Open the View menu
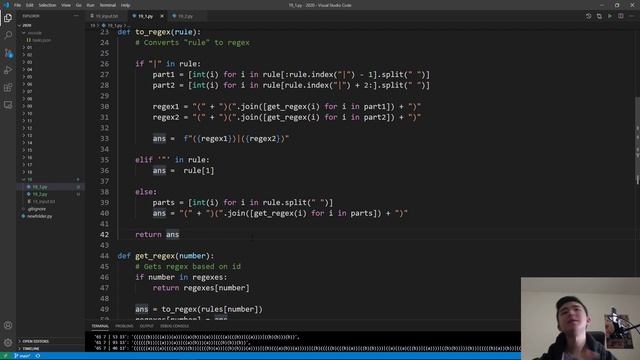 click(x=66, y=5)
